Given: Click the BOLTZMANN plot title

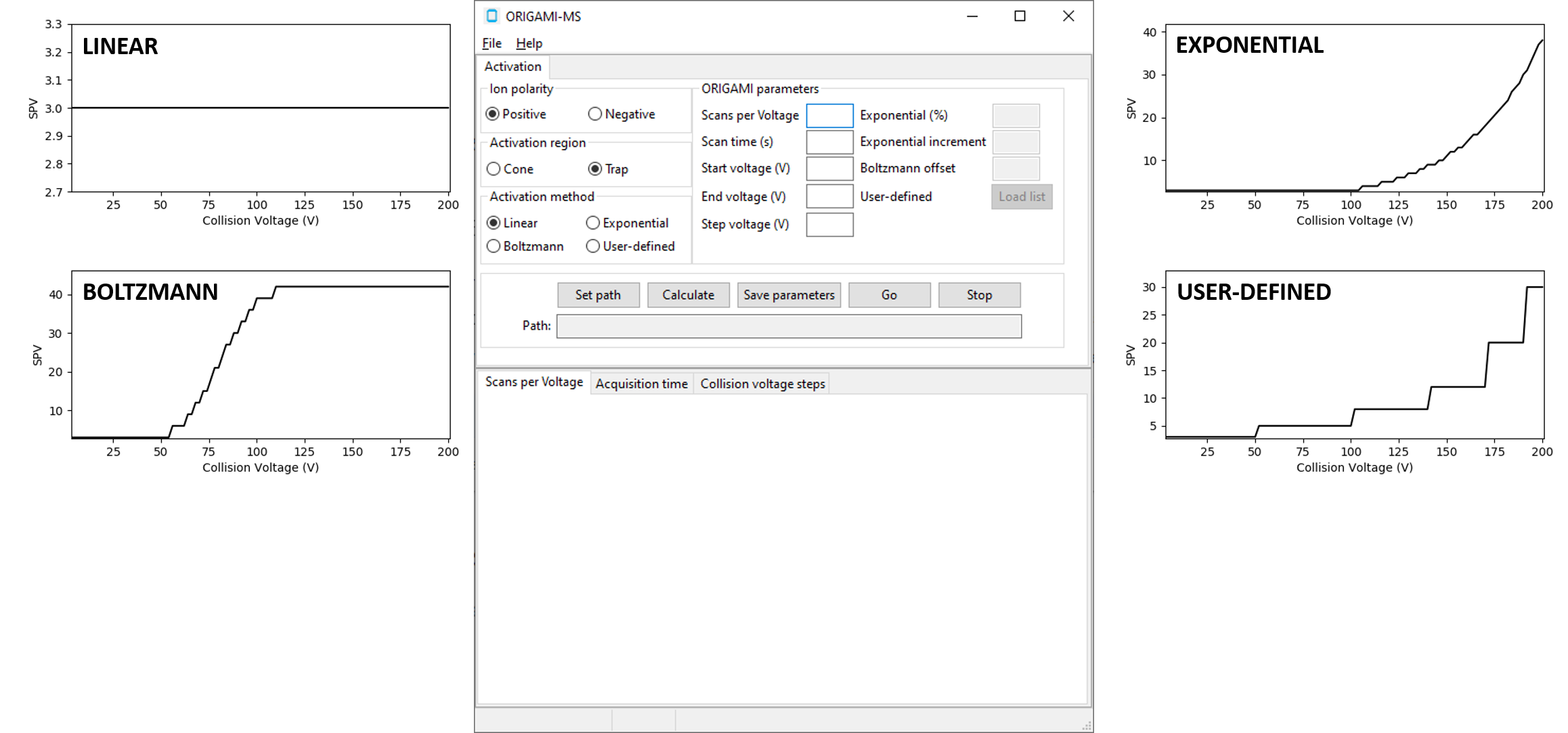Looking at the screenshot, I should pyautogui.click(x=150, y=292).
